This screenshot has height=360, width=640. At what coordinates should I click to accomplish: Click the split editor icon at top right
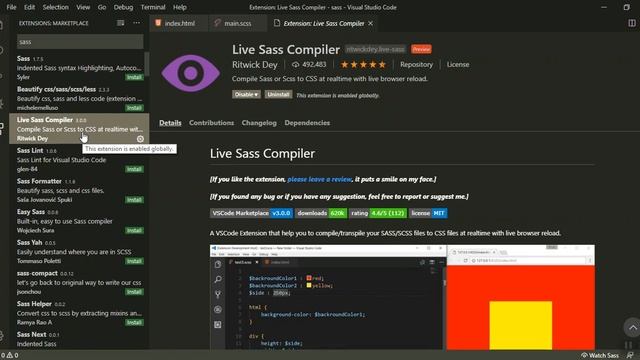[632, 23]
